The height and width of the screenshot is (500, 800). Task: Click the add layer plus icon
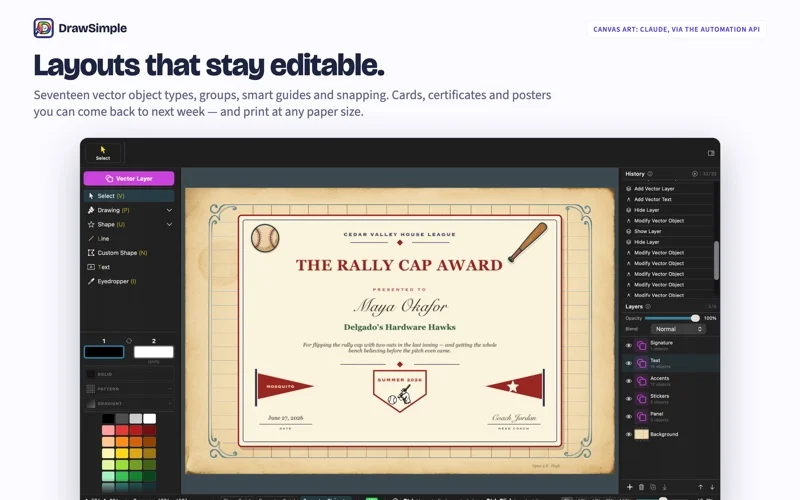[x=630, y=487]
